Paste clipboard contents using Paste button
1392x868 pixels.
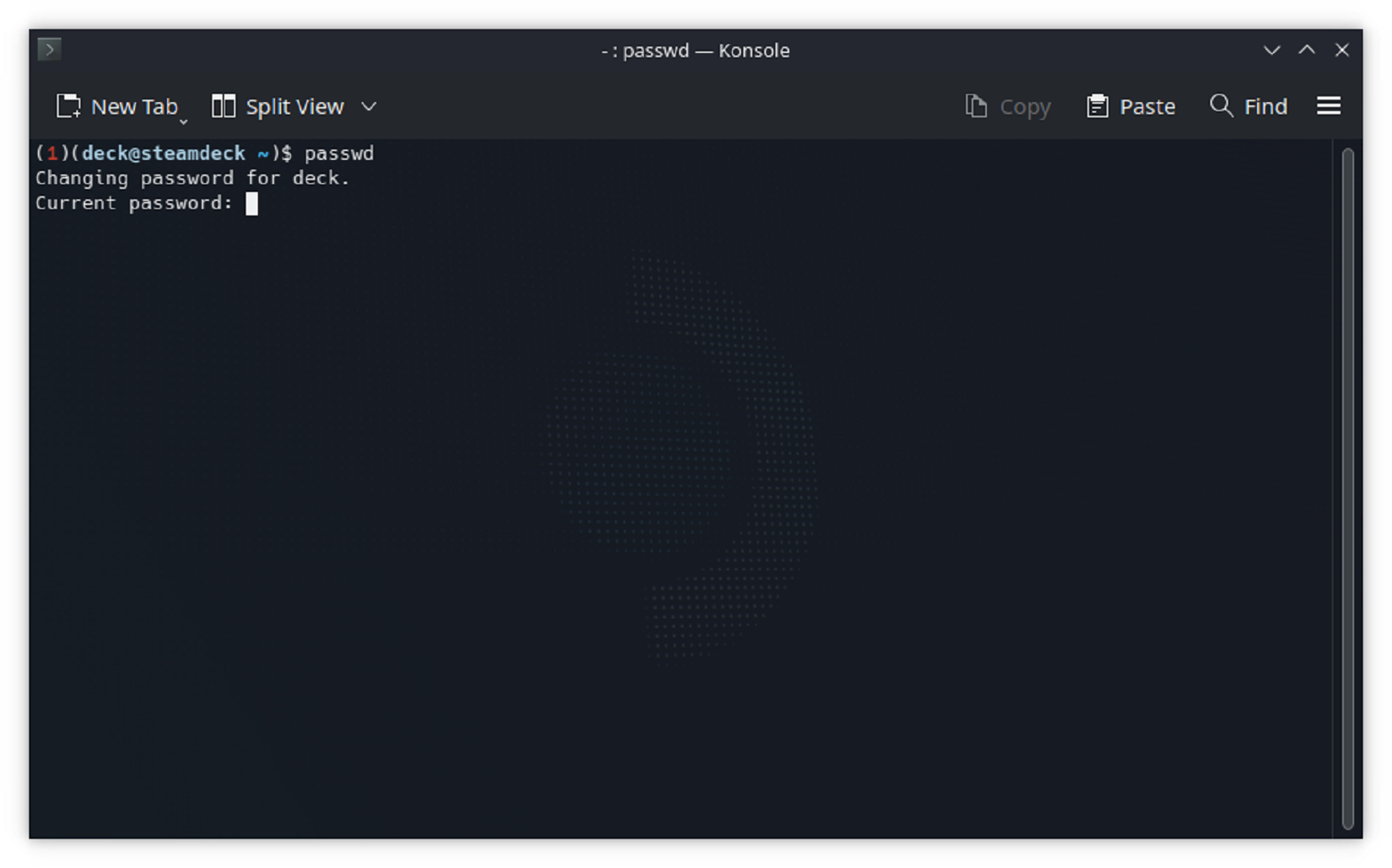(1130, 106)
